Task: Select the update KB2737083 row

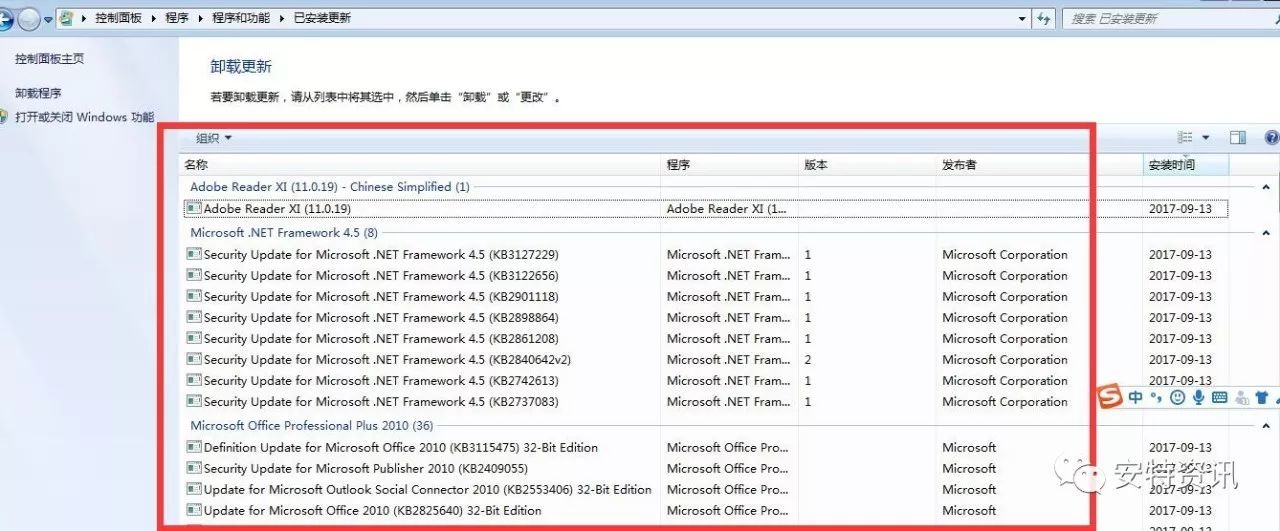Action: (x=706, y=401)
